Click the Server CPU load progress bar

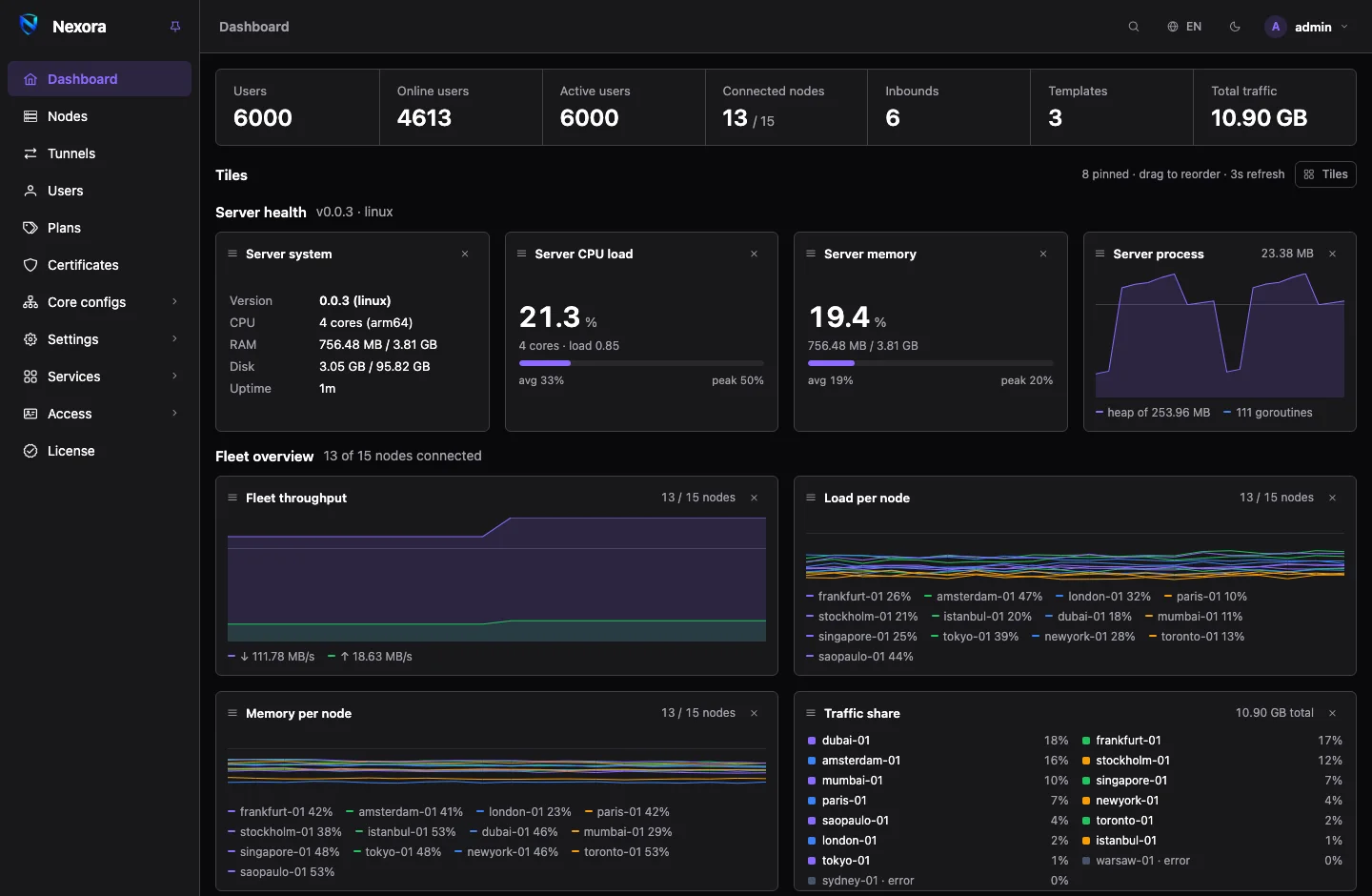click(x=641, y=363)
